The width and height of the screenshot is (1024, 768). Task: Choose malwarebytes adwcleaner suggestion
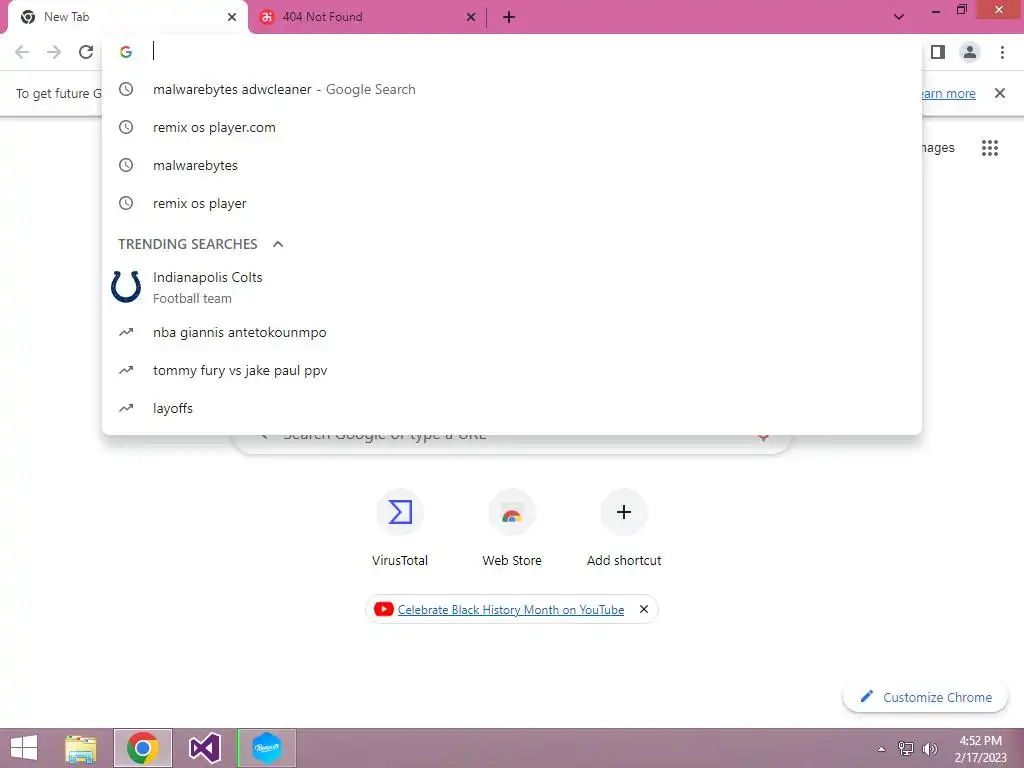coord(511,89)
